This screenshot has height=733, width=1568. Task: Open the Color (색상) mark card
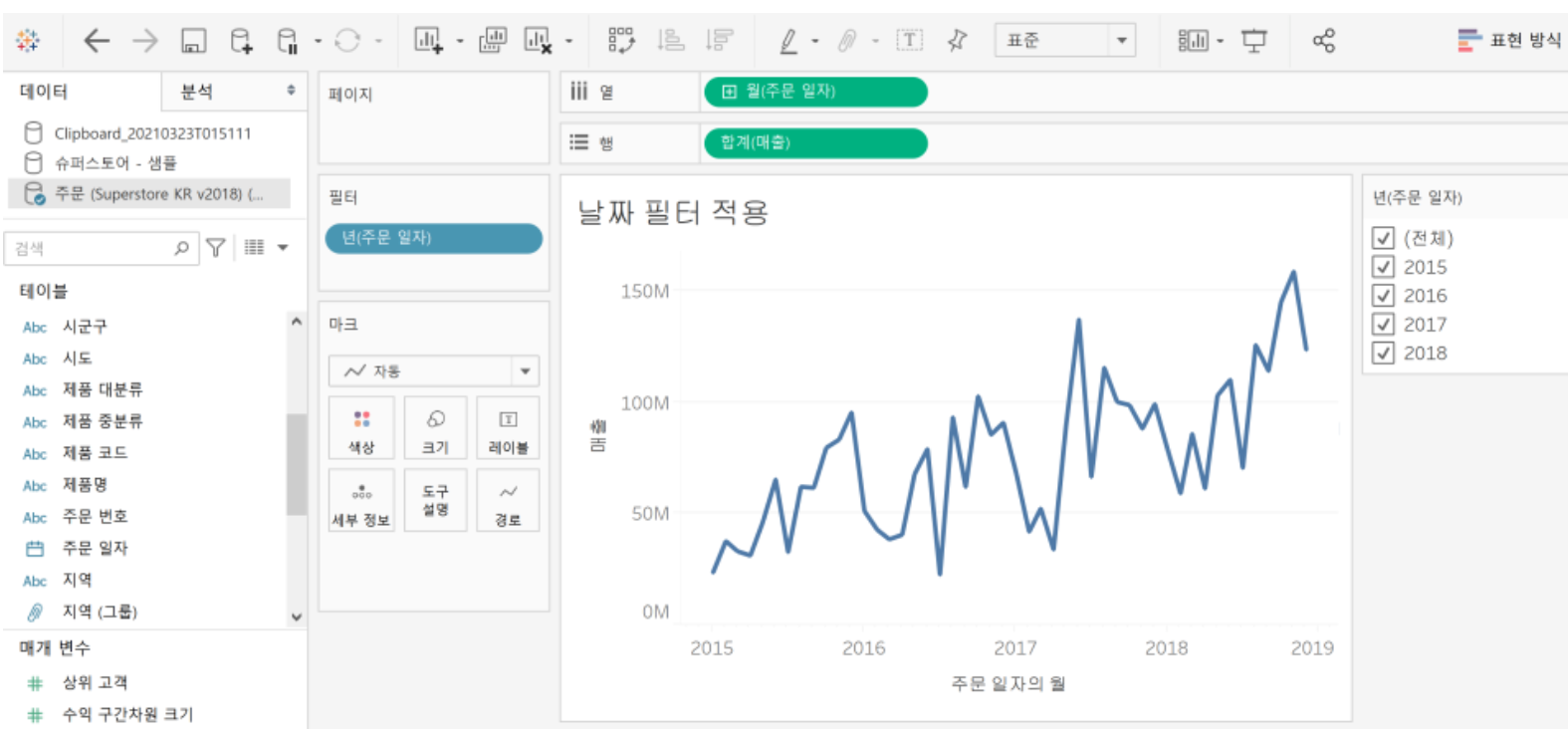point(361,428)
